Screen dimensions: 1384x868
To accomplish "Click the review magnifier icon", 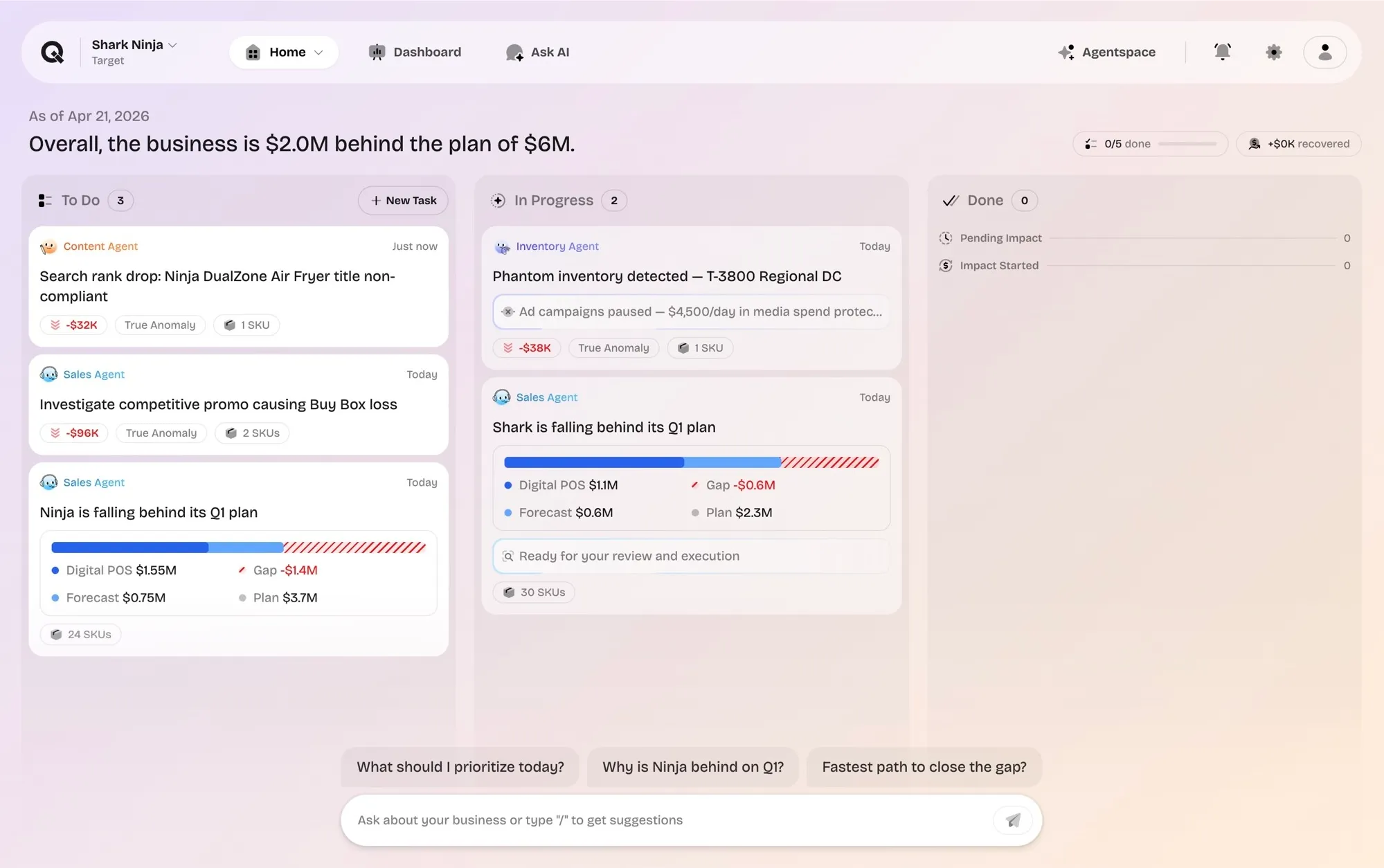I will point(507,557).
